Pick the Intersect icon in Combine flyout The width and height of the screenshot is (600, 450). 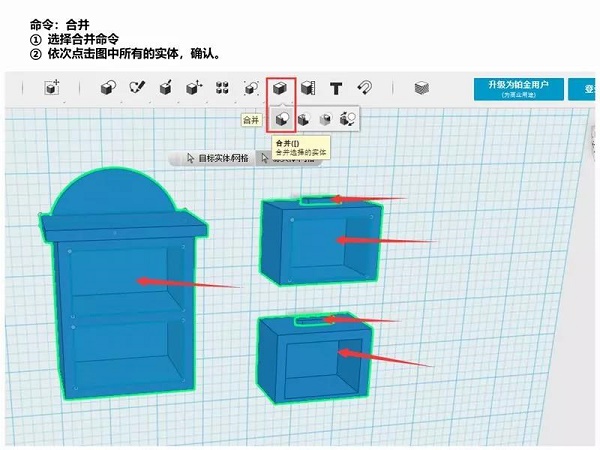coord(325,119)
